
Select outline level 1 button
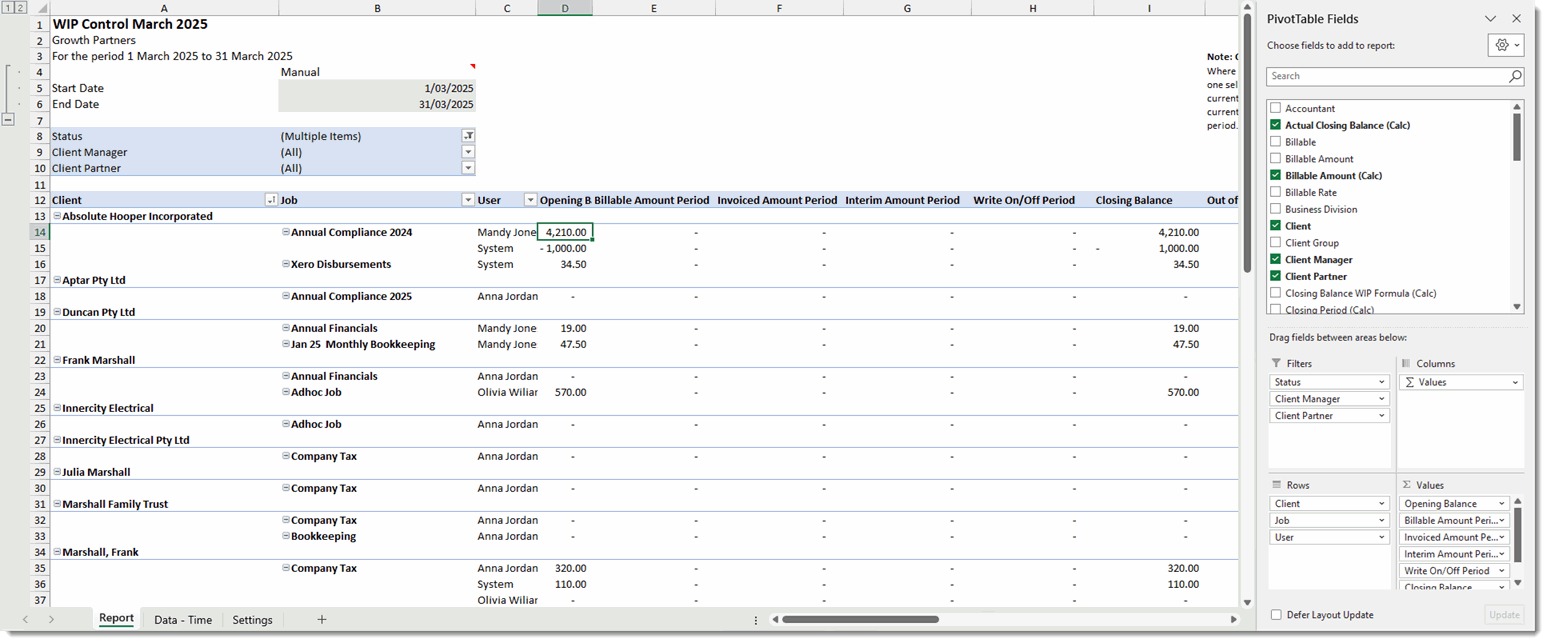click(8, 8)
